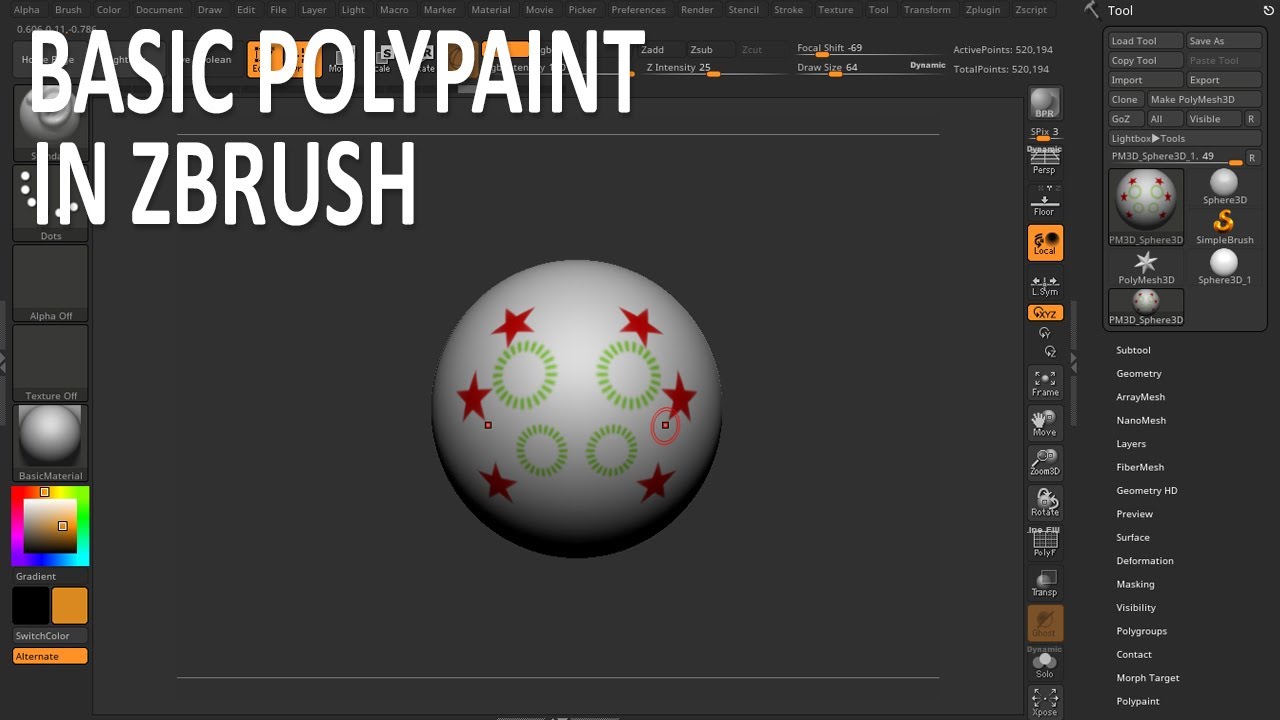Toggle Alternate color button

pos(50,656)
